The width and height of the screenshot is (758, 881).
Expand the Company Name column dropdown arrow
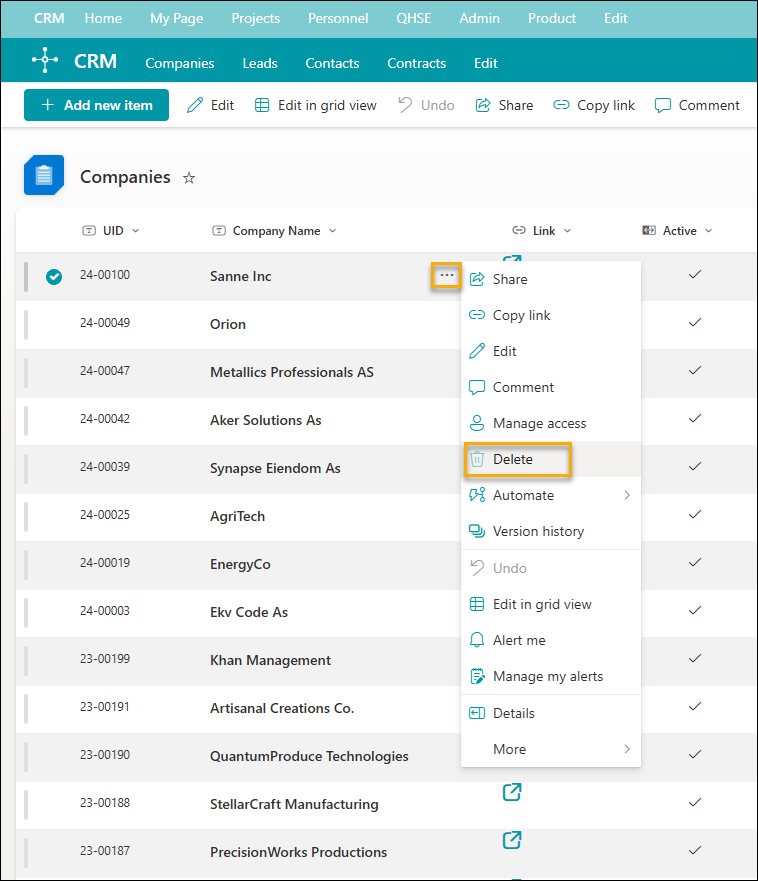coord(333,231)
